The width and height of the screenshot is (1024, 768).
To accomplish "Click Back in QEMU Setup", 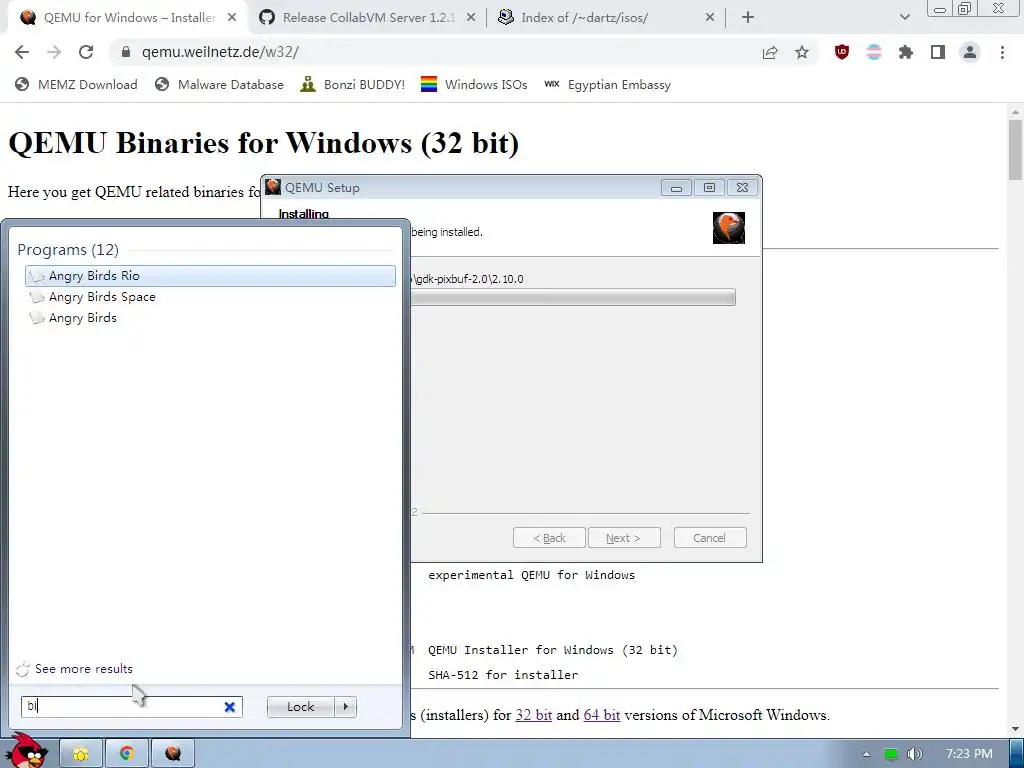I will [x=549, y=538].
